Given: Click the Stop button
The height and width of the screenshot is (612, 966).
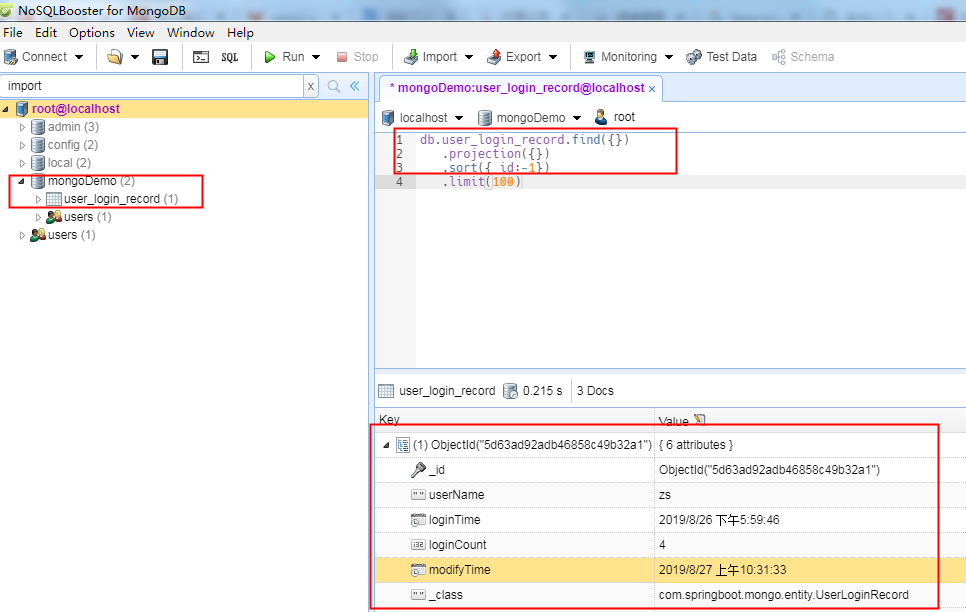Looking at the screenshot, I should 357,57.
